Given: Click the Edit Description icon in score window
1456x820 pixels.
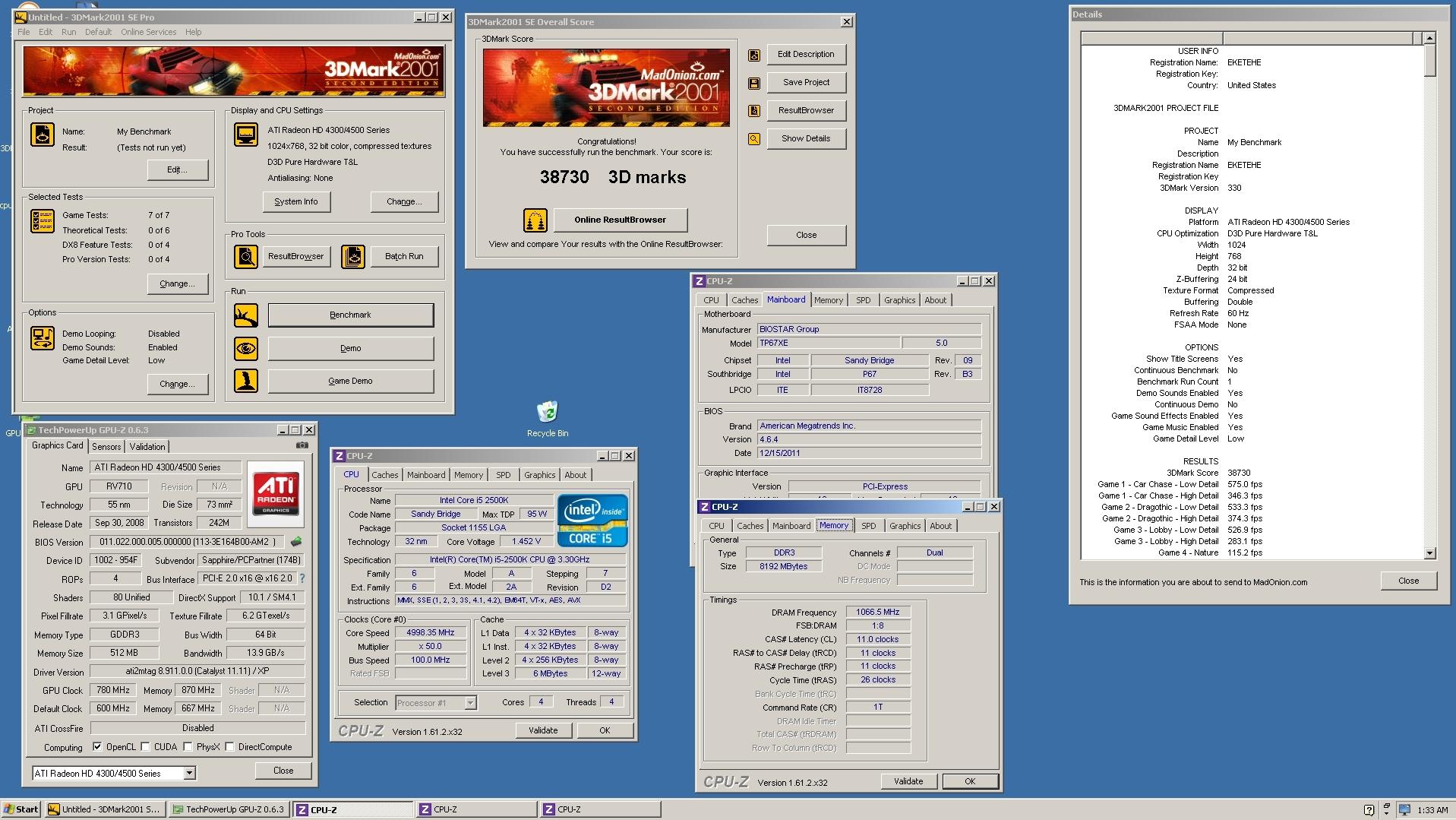Looking at the screenshot, I should point(754,55).
